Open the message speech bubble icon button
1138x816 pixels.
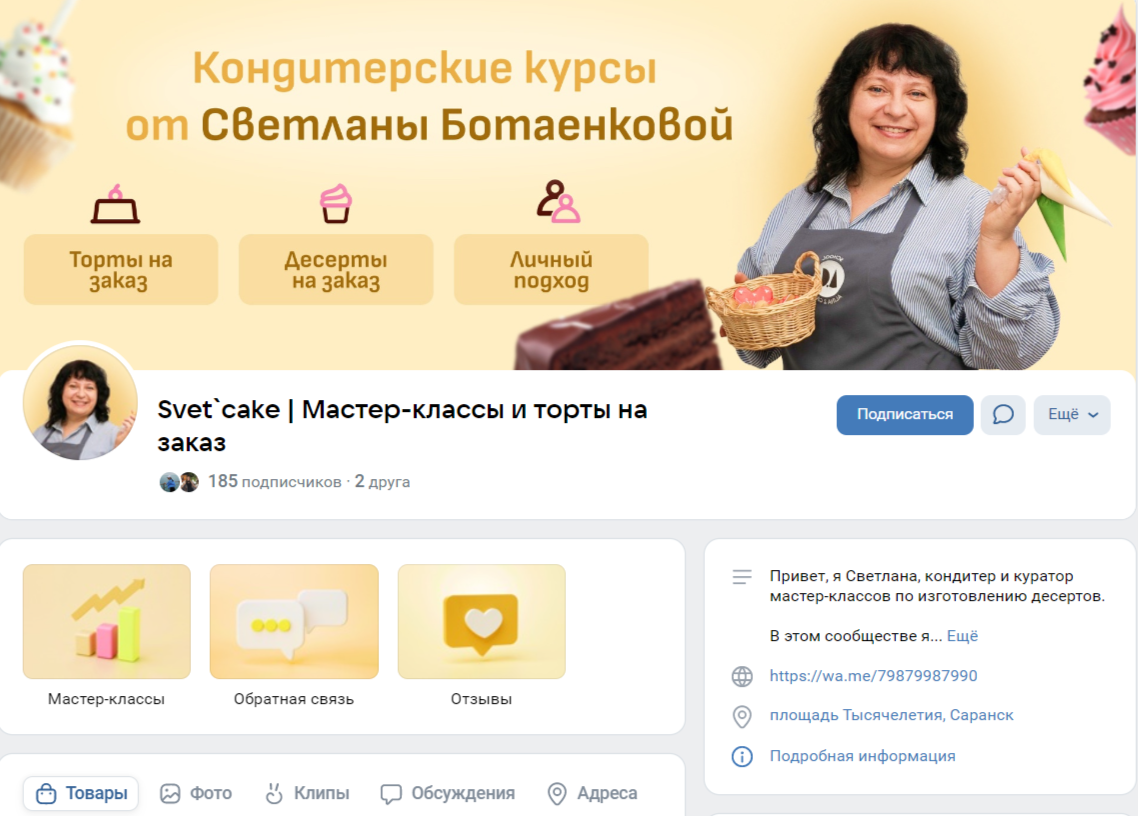1002,415
